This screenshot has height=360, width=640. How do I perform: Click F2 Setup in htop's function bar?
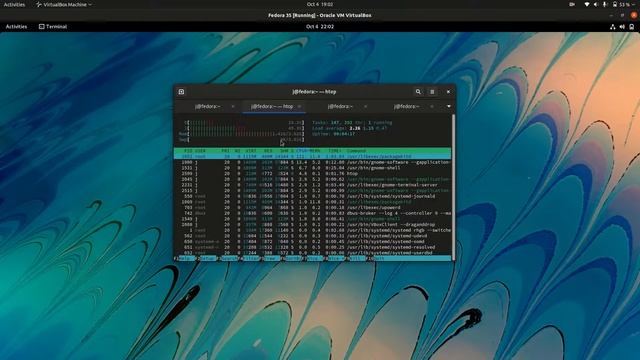[206, 258]
